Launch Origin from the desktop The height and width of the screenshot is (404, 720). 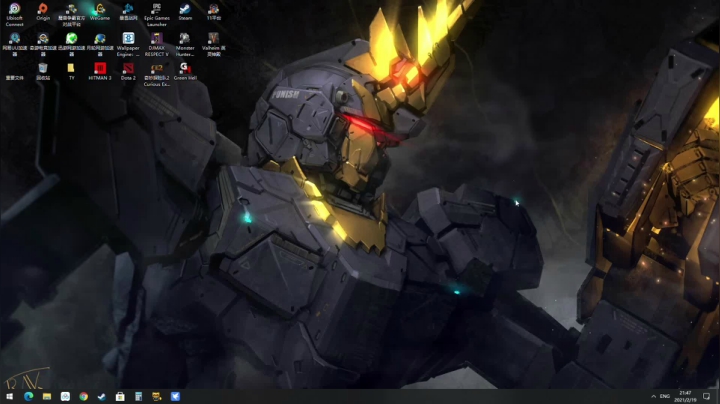pyautogui.click(x=43, y=12)
